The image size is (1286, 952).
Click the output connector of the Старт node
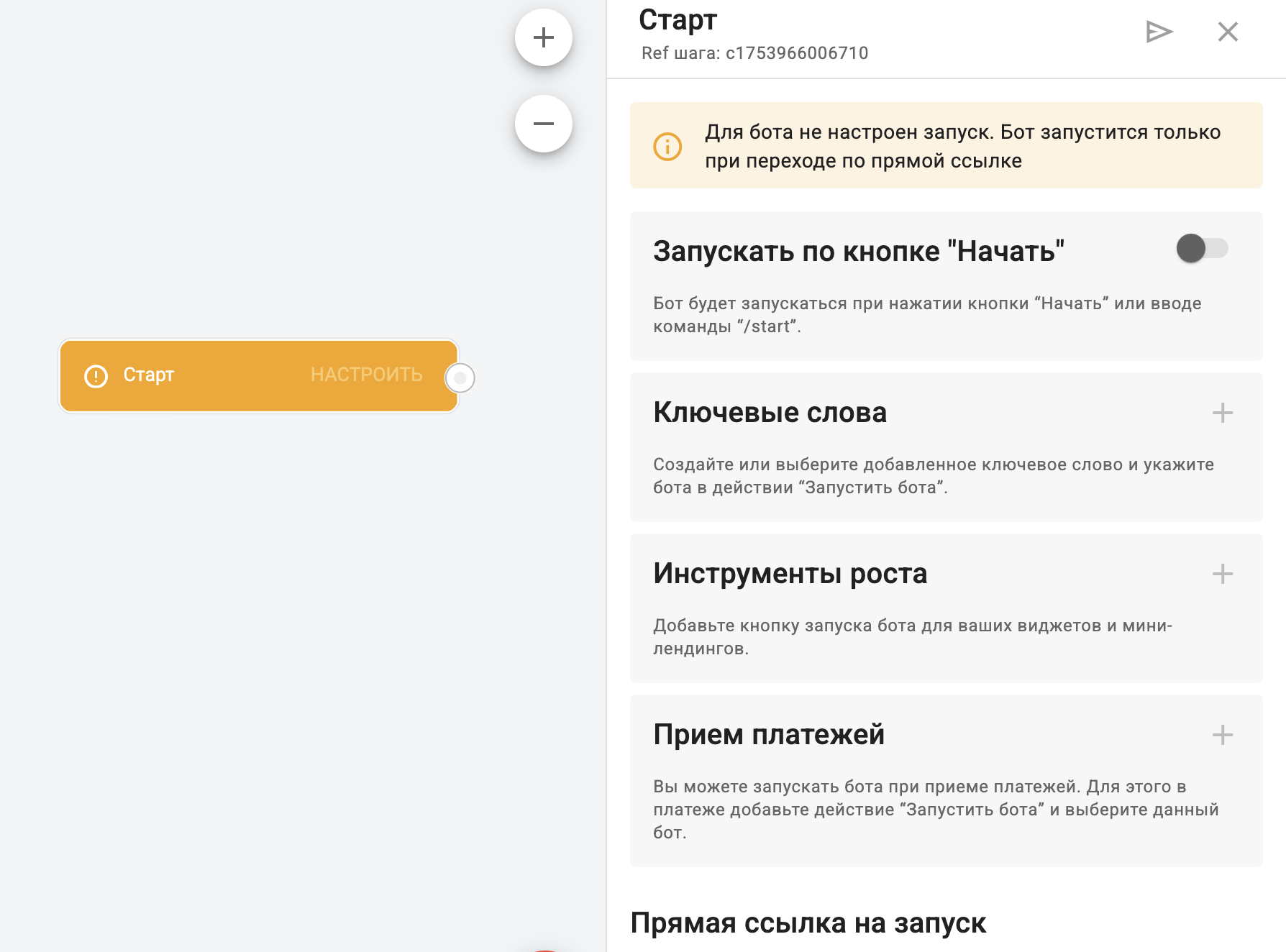click(460, 377)
